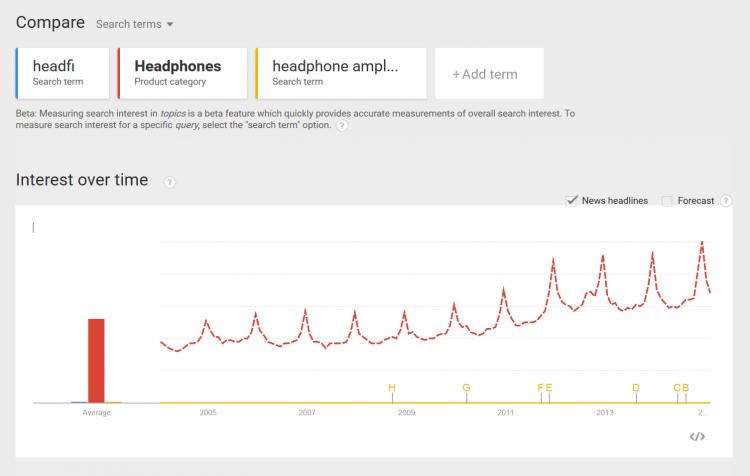
Task: Uncheck the News headlines checkbox
Action: pos(571,200)
